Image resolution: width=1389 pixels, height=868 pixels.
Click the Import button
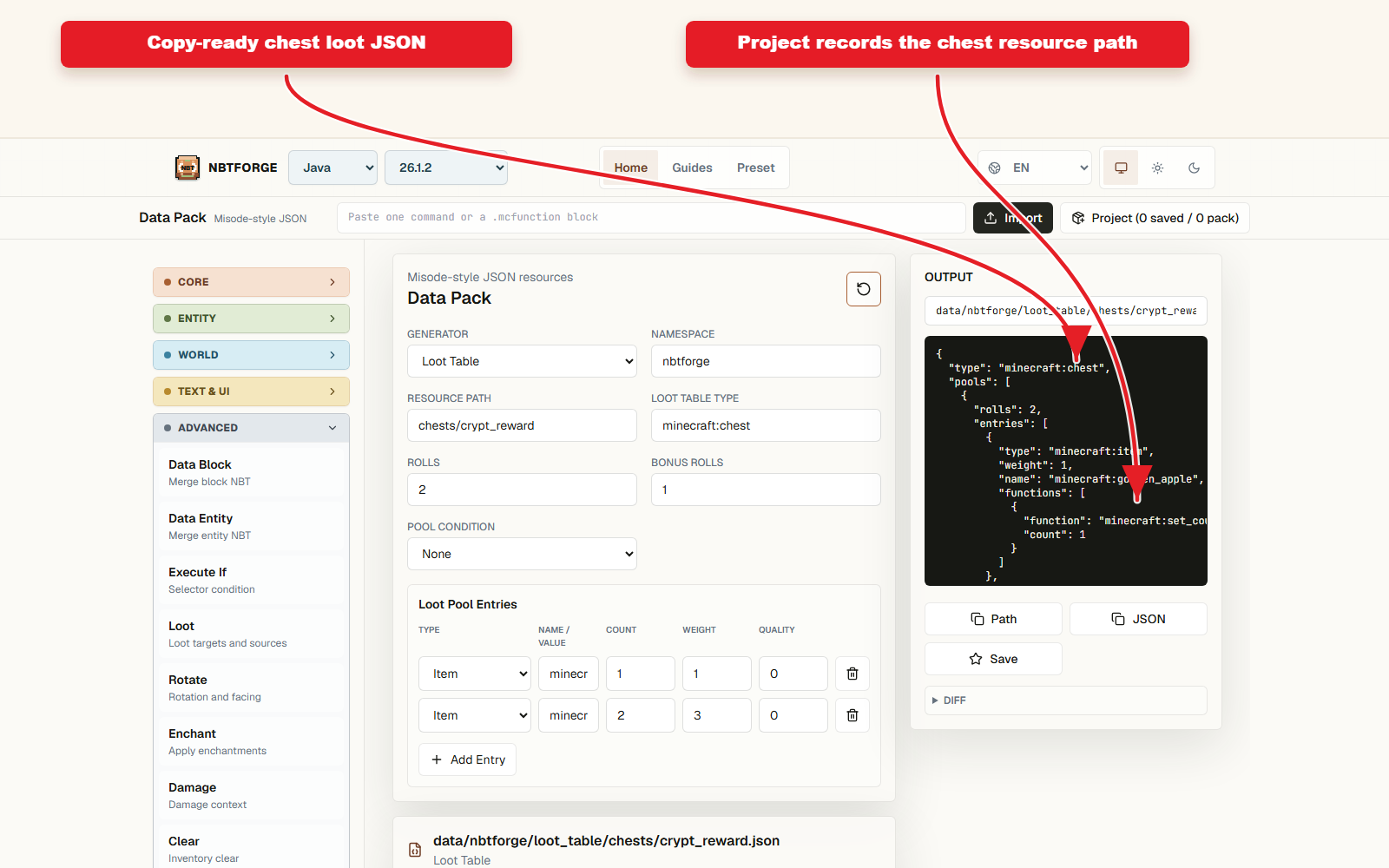[1012, 218]
